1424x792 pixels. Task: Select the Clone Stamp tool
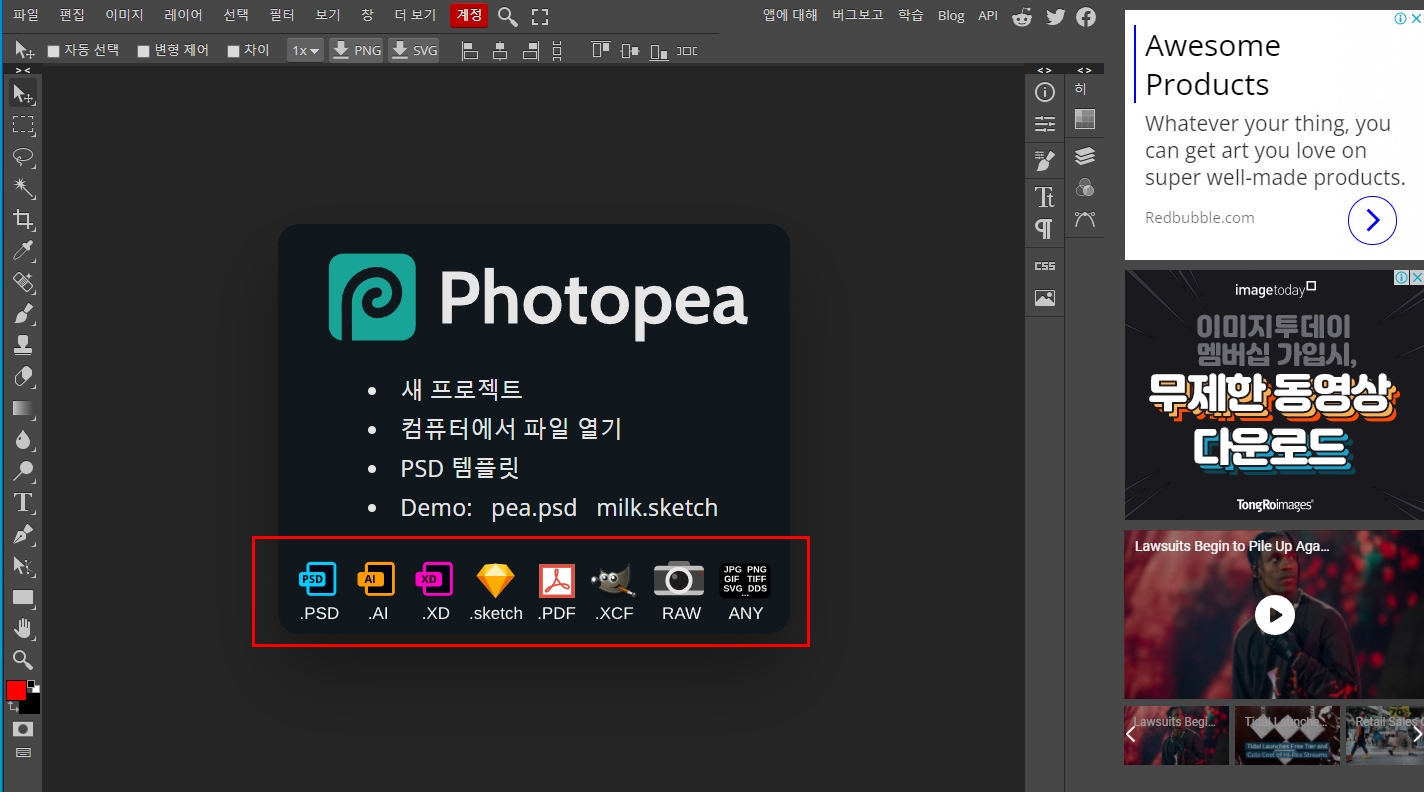22,346
